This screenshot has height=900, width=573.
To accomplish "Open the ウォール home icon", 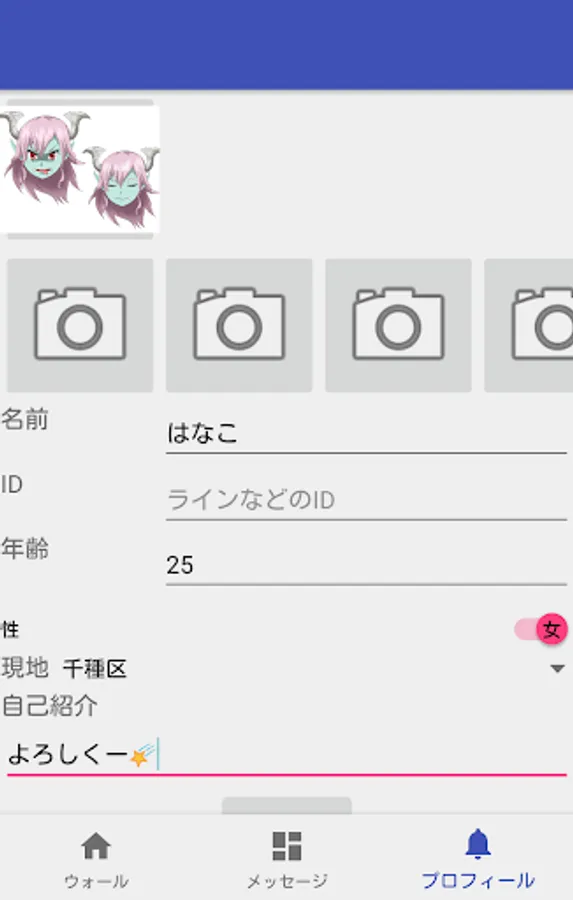I will pos(96,846).
